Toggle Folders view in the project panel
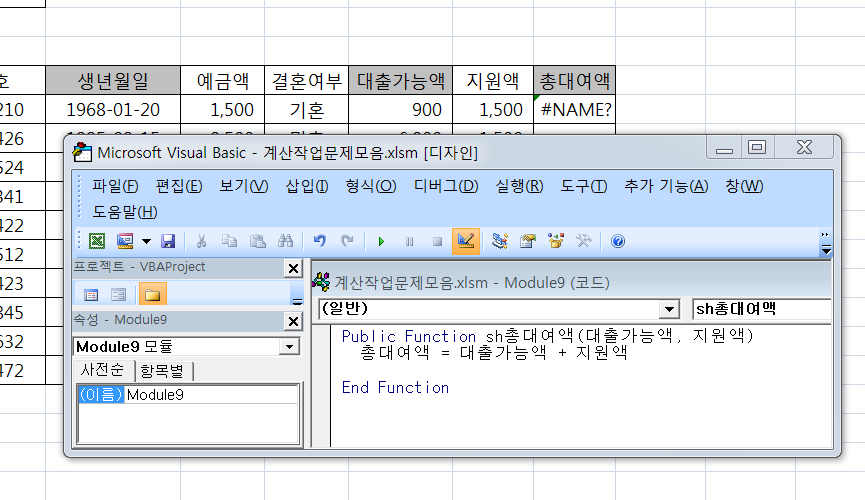 [x=153, y=295]
